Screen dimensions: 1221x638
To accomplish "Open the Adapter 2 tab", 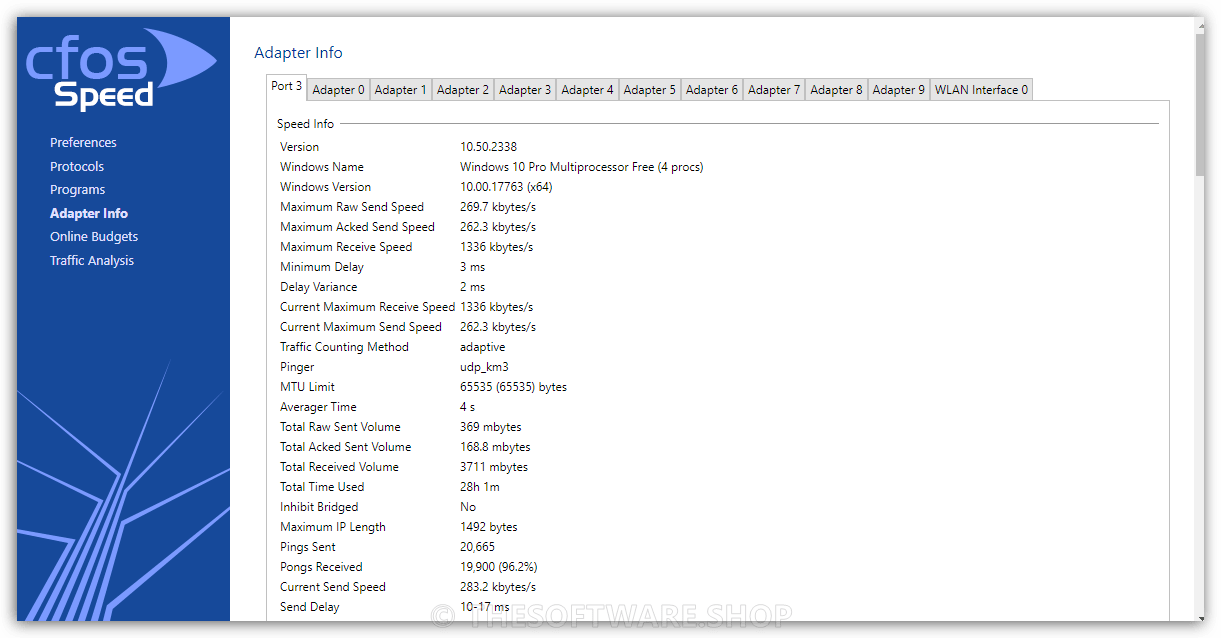I will tap(463, 90).
